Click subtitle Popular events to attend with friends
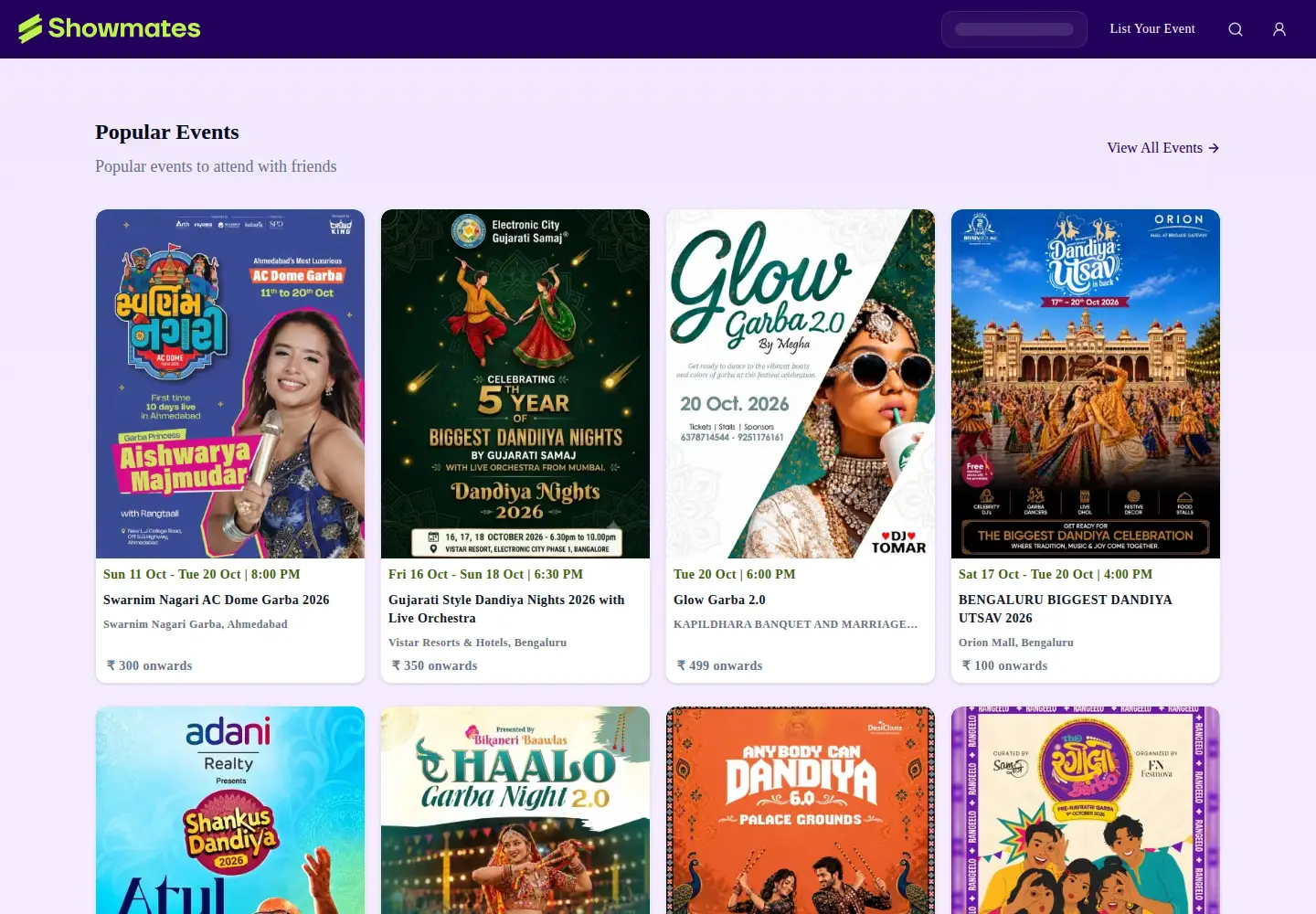Image resolution: width=1316 pixels, height=914 pixels. [216, 166]
